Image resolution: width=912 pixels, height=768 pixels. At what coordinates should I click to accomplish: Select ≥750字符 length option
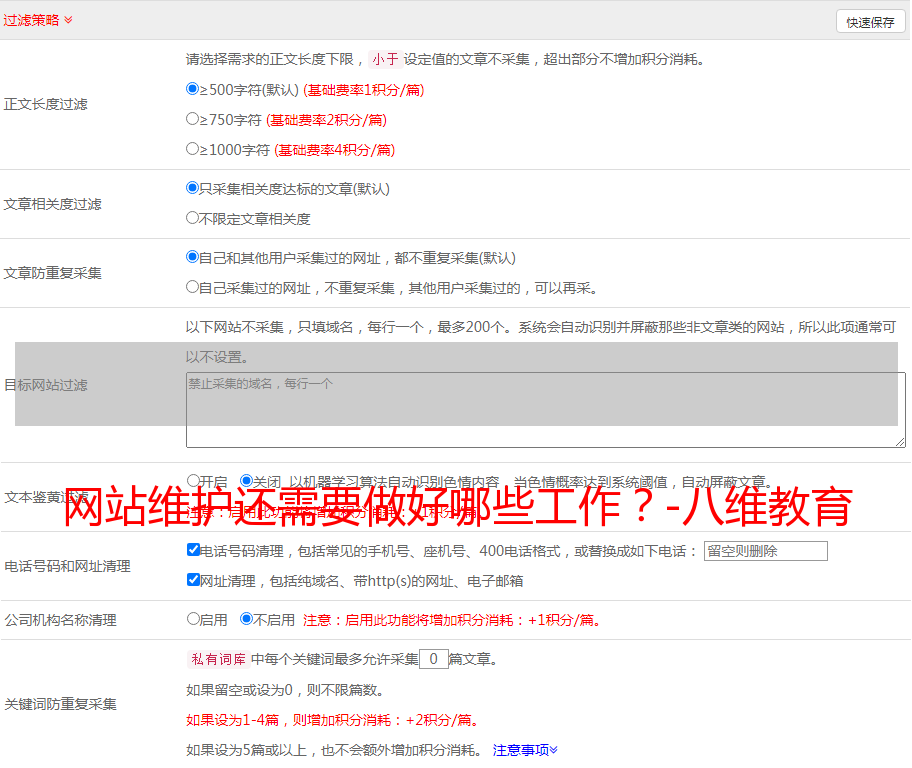coord(193,119)
